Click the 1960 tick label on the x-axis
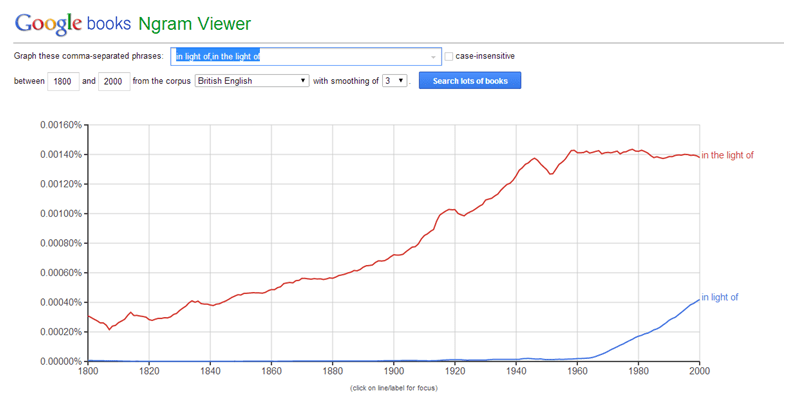 pyautogui.click(x=577, y=370)
